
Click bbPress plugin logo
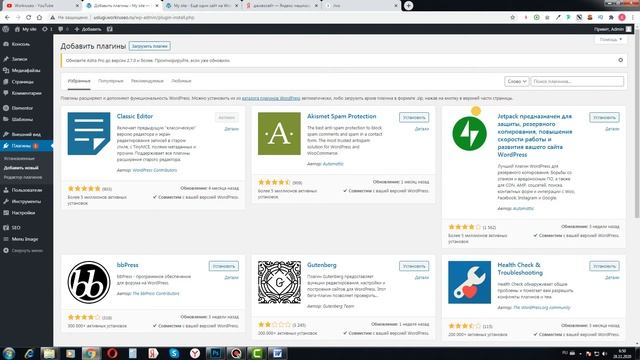tap(89, 282)
